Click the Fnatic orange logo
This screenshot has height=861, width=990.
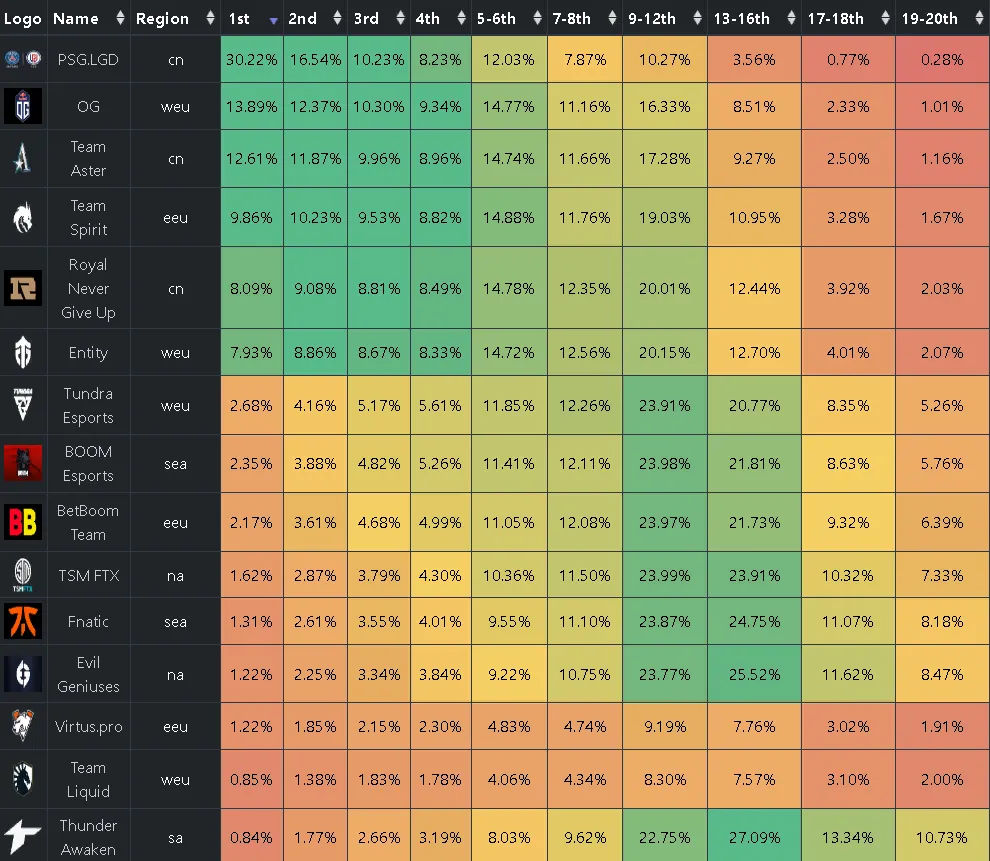pyautogui.click(x=23, y=621)
